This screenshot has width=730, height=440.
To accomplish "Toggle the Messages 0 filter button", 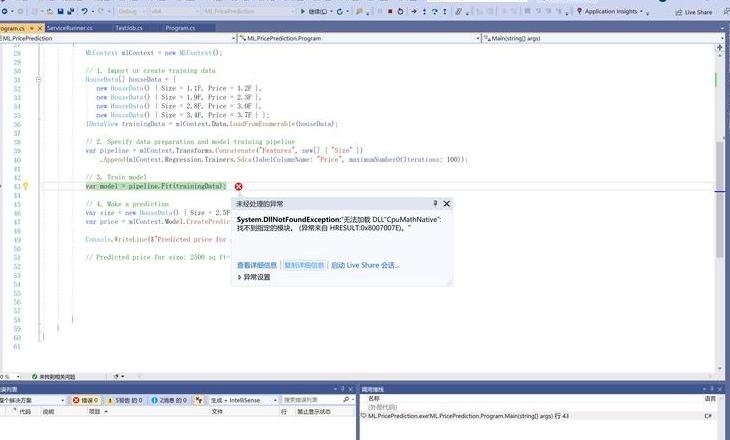I will click(x=169, y=400).
